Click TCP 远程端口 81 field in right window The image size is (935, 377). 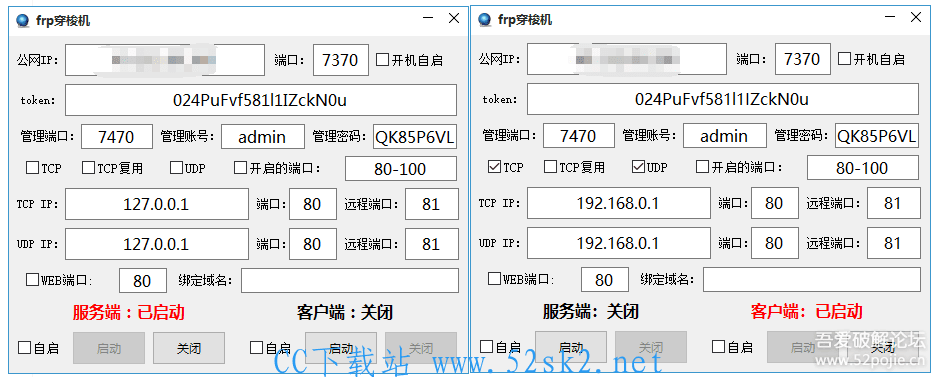[x=894, y=203]
